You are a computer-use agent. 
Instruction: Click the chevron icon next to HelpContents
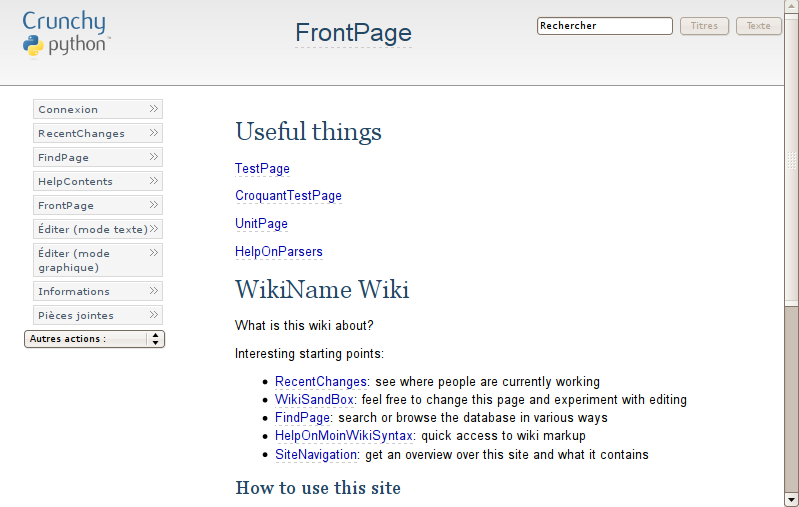pos(154,181)
